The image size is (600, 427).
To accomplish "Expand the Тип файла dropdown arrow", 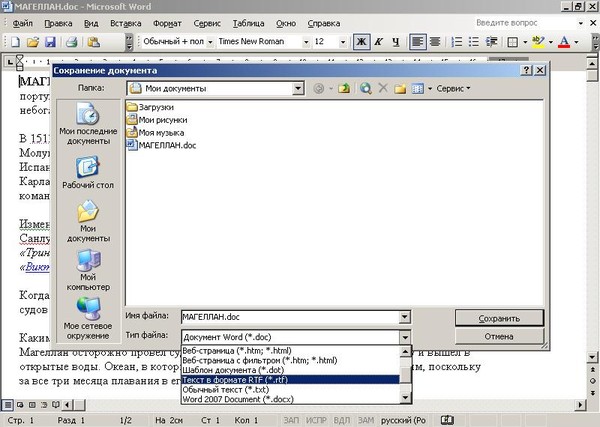I will [404, 337].
